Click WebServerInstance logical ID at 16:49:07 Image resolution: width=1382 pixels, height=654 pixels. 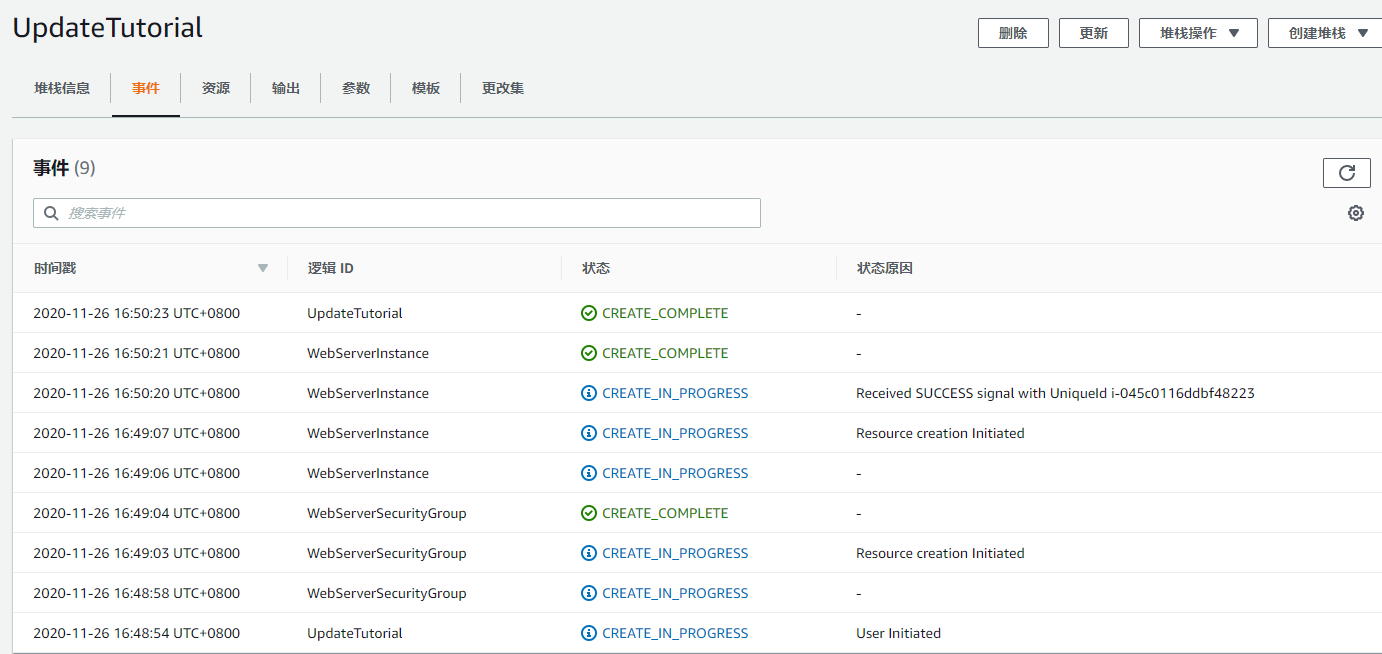point(368,433)
